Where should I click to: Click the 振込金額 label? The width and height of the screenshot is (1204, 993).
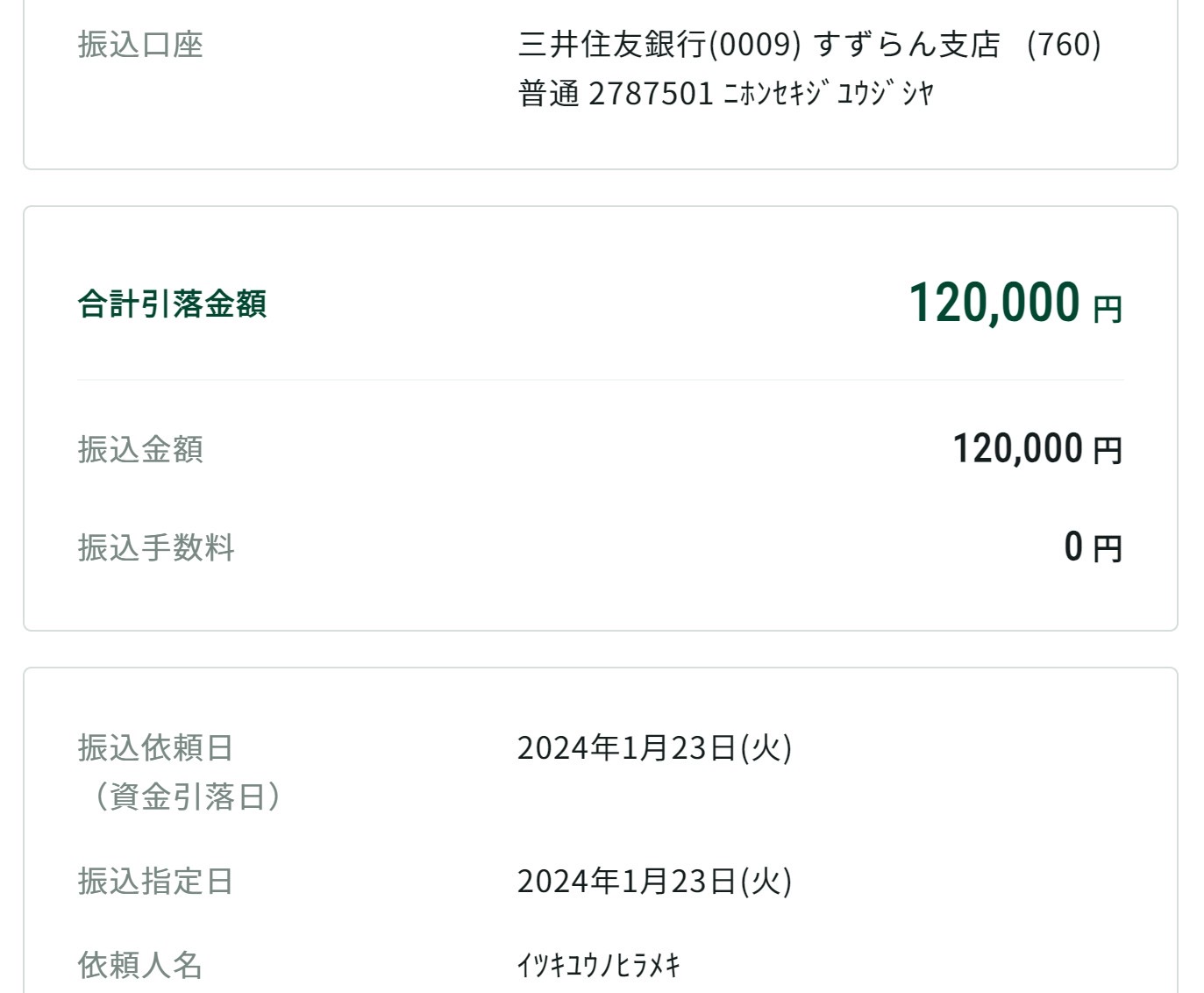[140, 449]
